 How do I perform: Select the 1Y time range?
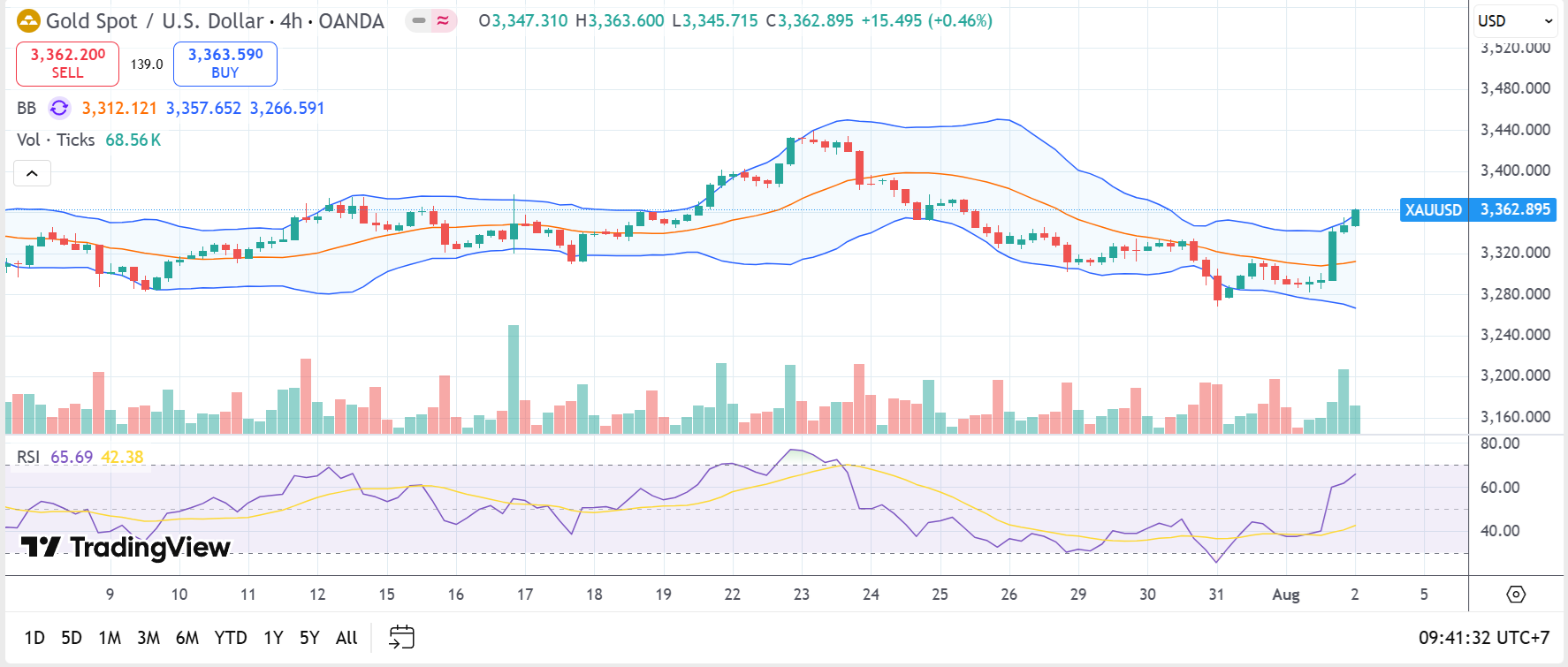click(x=273, y=638)
